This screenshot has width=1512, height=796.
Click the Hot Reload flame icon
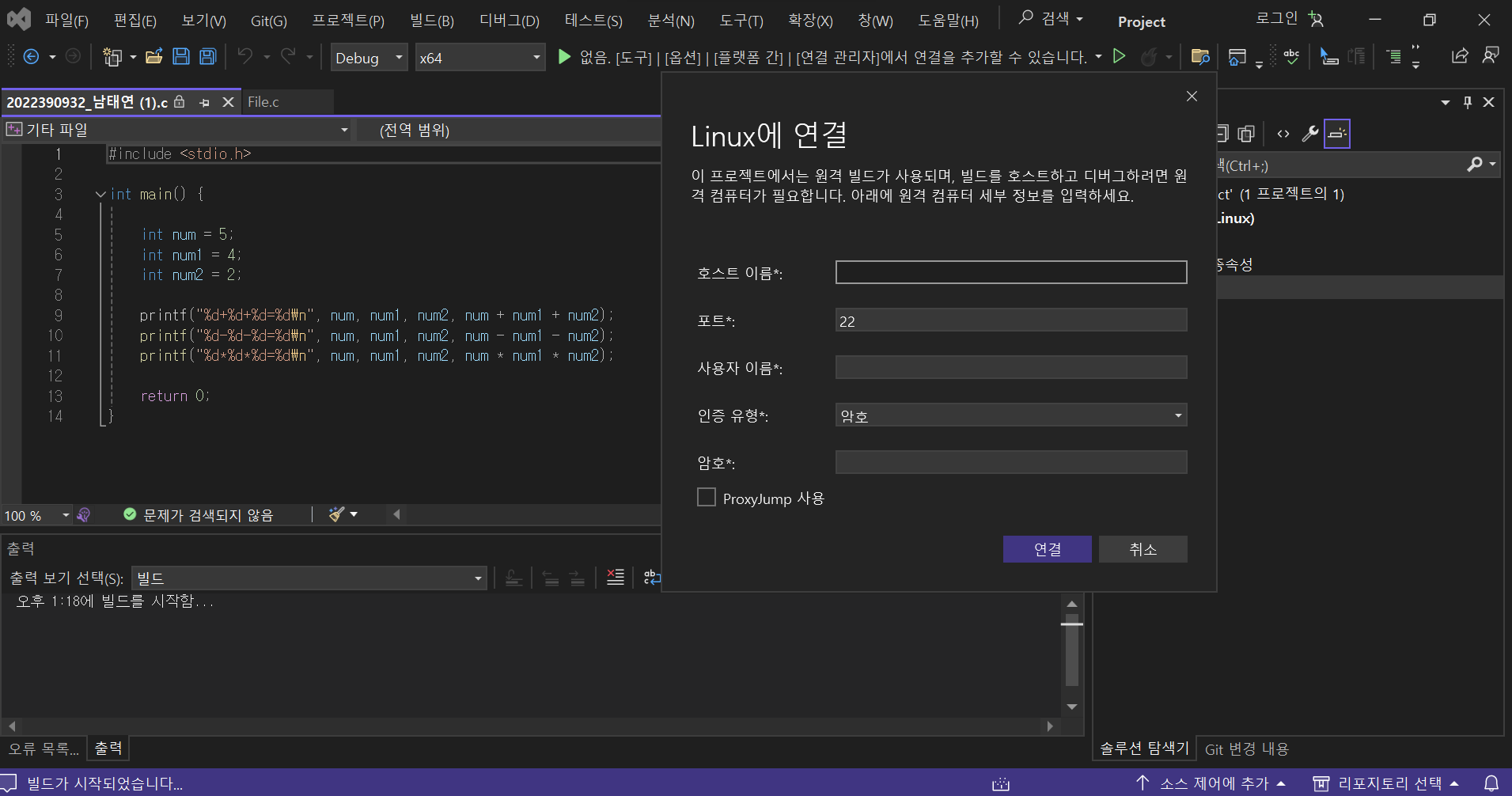point(1148,56)
